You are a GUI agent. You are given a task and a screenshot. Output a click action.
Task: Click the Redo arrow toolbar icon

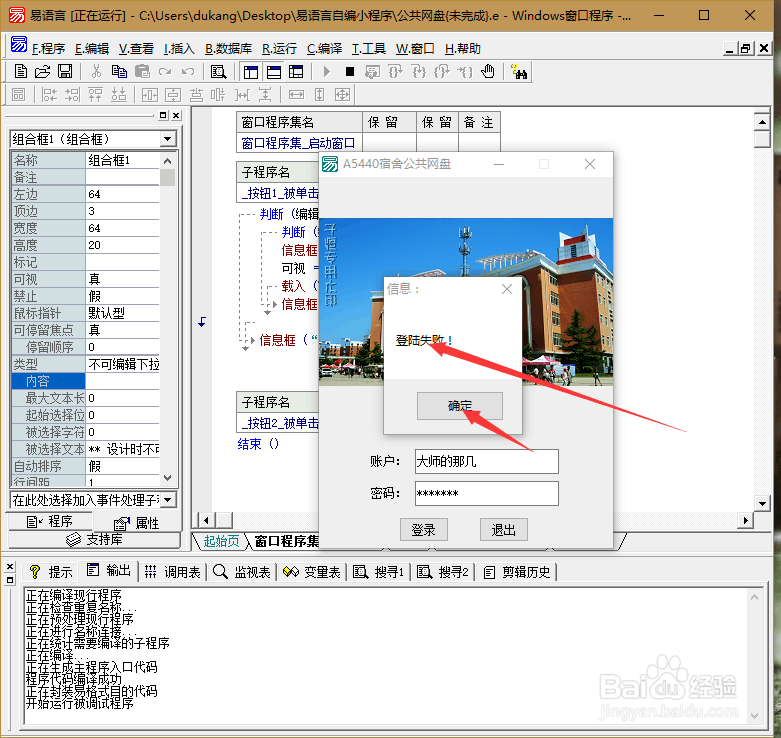(x=165, y=72)
